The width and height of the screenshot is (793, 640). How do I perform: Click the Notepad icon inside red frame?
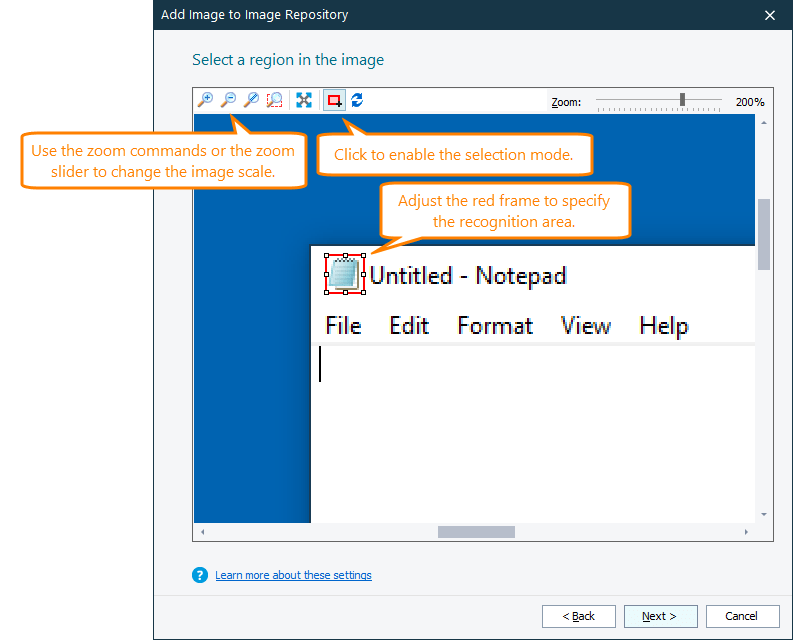(345, 274)
